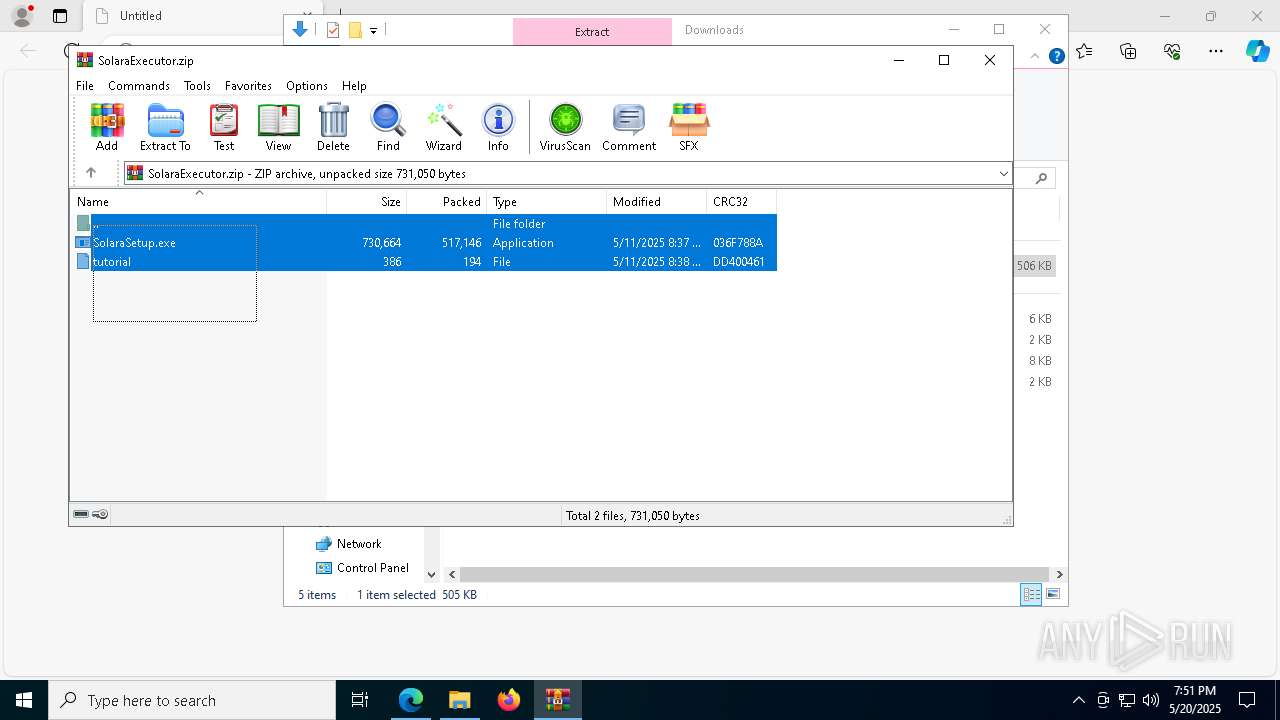Open Edge browser essentials heart icon
Viewport: 1280px width, 720px height.
[x=1172, y=51]
